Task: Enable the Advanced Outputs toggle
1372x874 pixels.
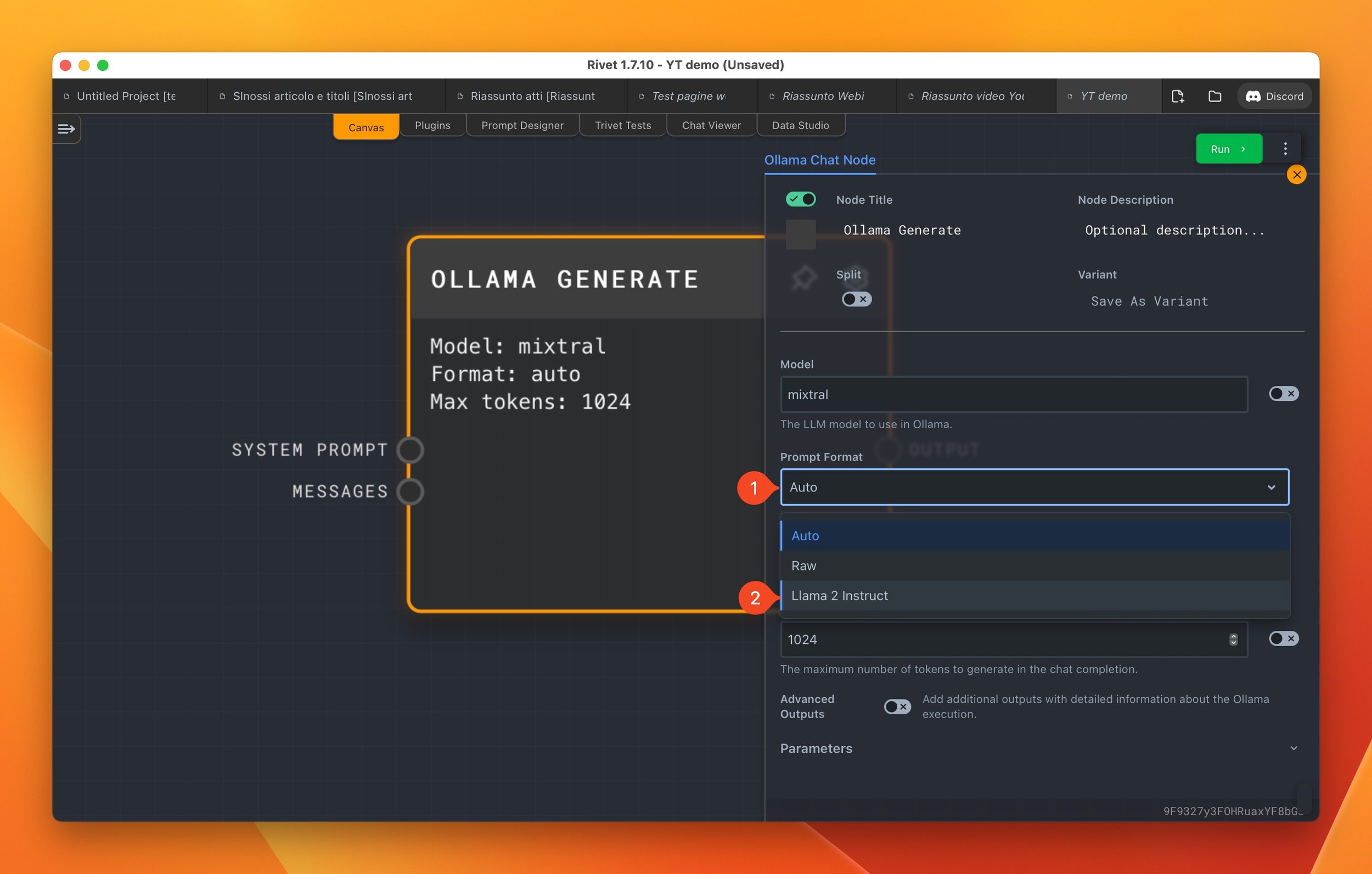Action: point(897,707)
